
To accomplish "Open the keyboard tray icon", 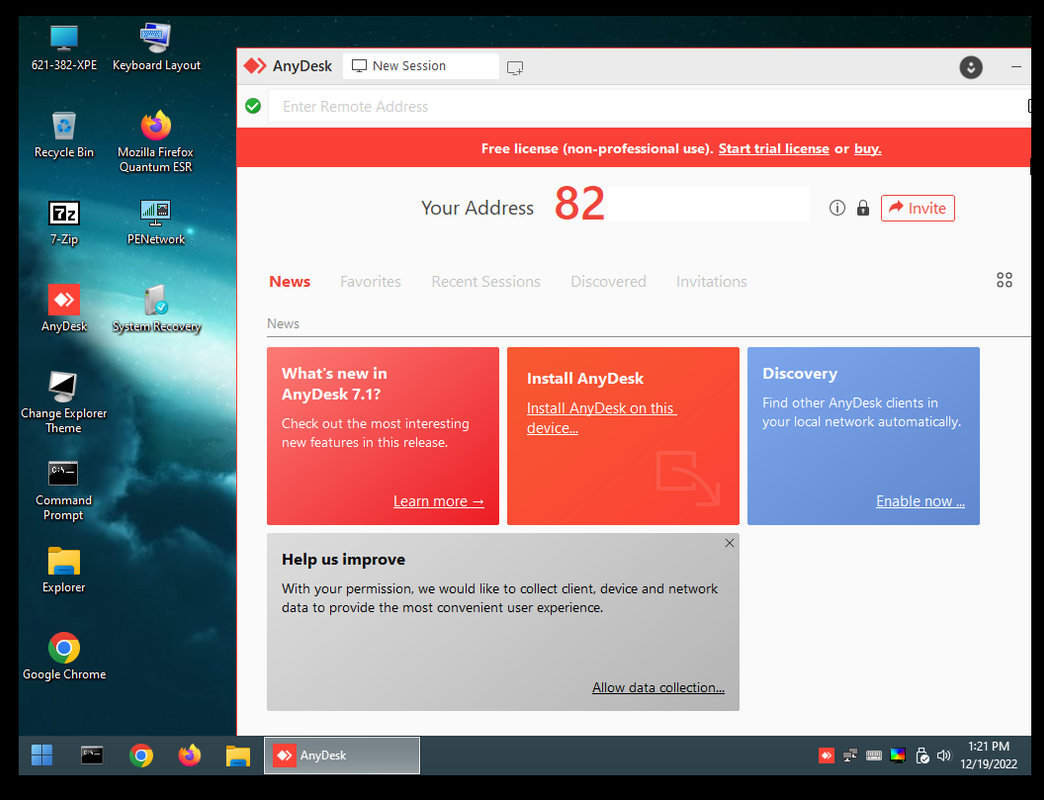I will (874, 755).
